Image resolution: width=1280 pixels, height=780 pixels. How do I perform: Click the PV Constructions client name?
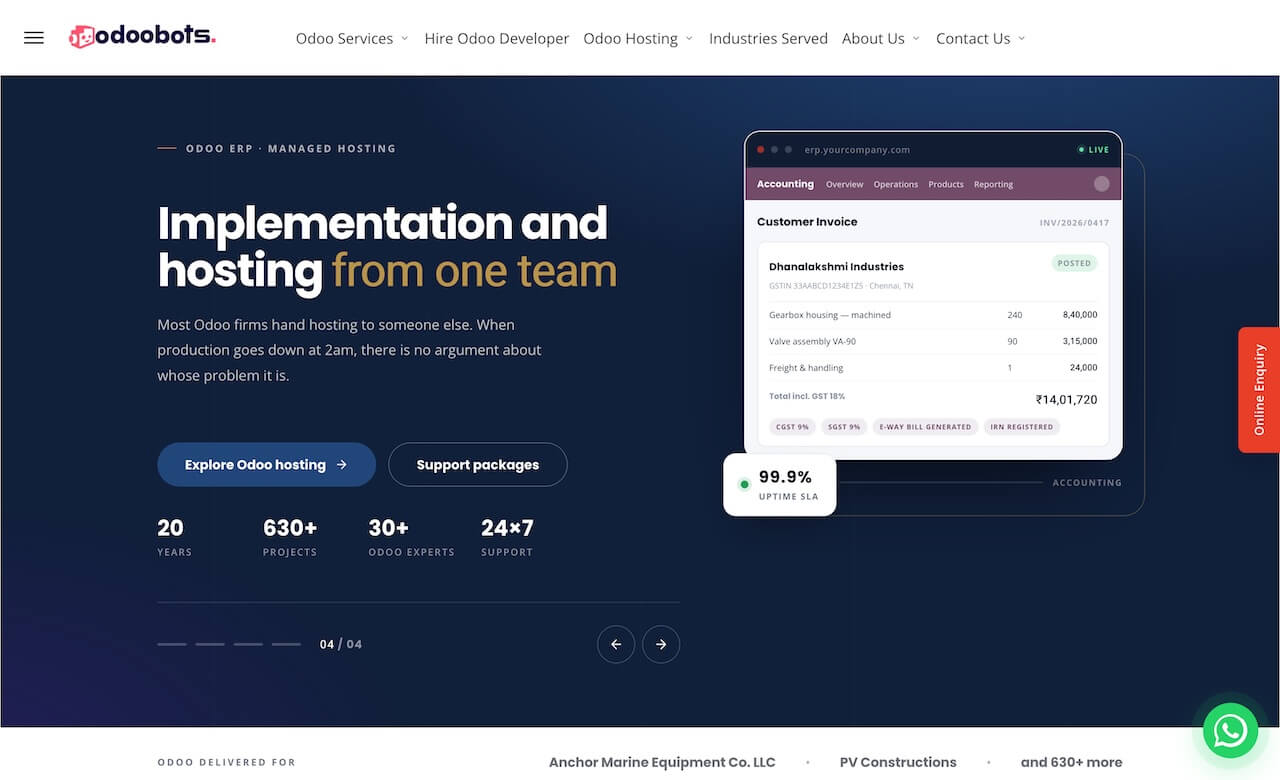pos(898,762)
